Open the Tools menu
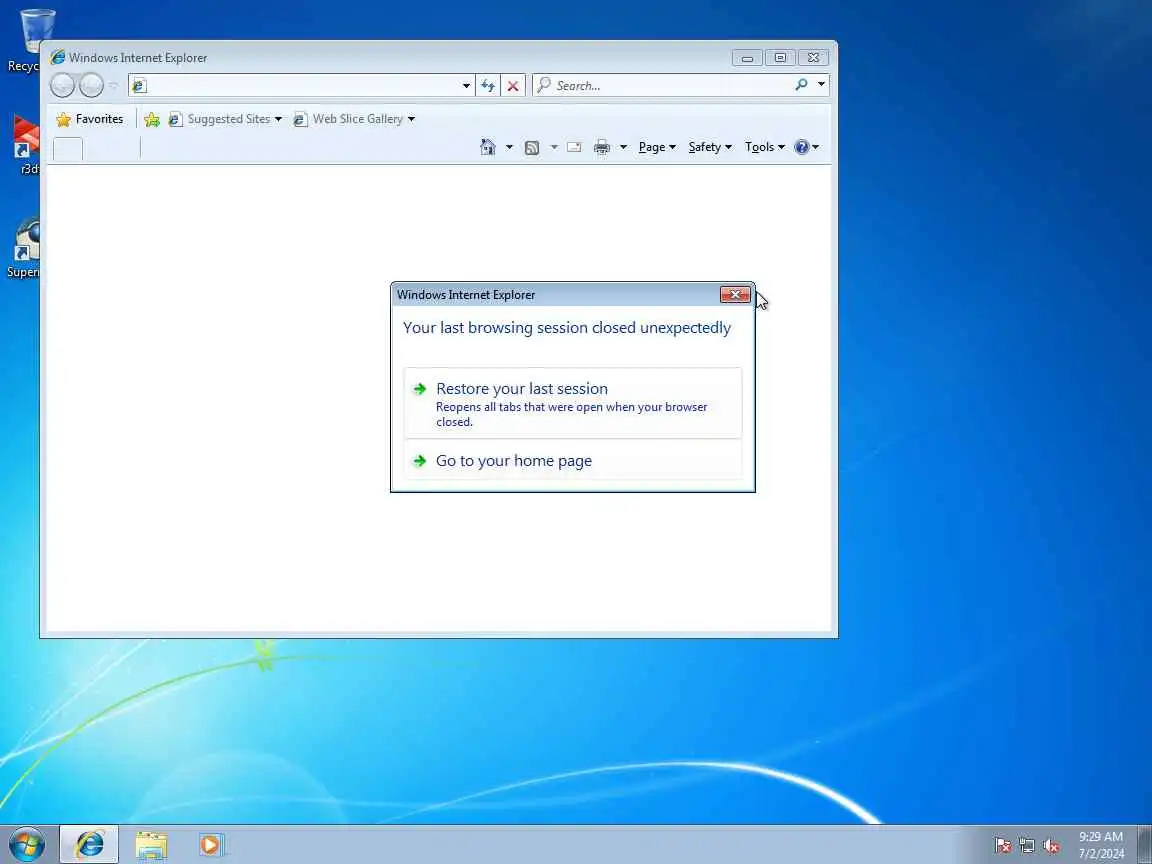This screenshot has width=1152, height=864. point(765,147)
